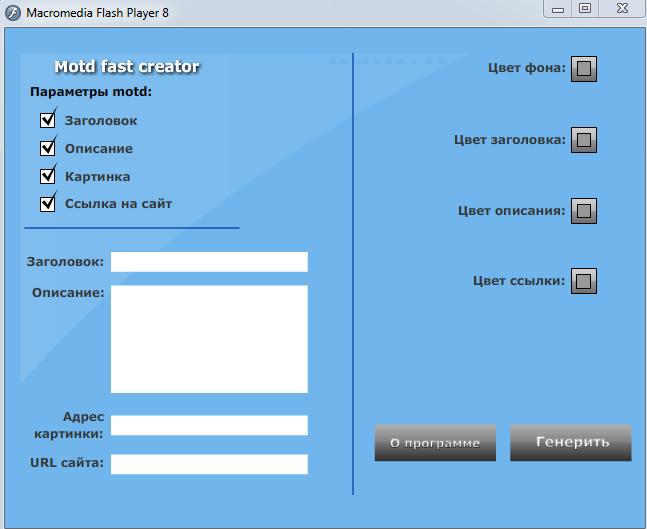Maximize the Flash Player window
The width and height of the screenshot is (647, 529).
(x=585, y=9)
